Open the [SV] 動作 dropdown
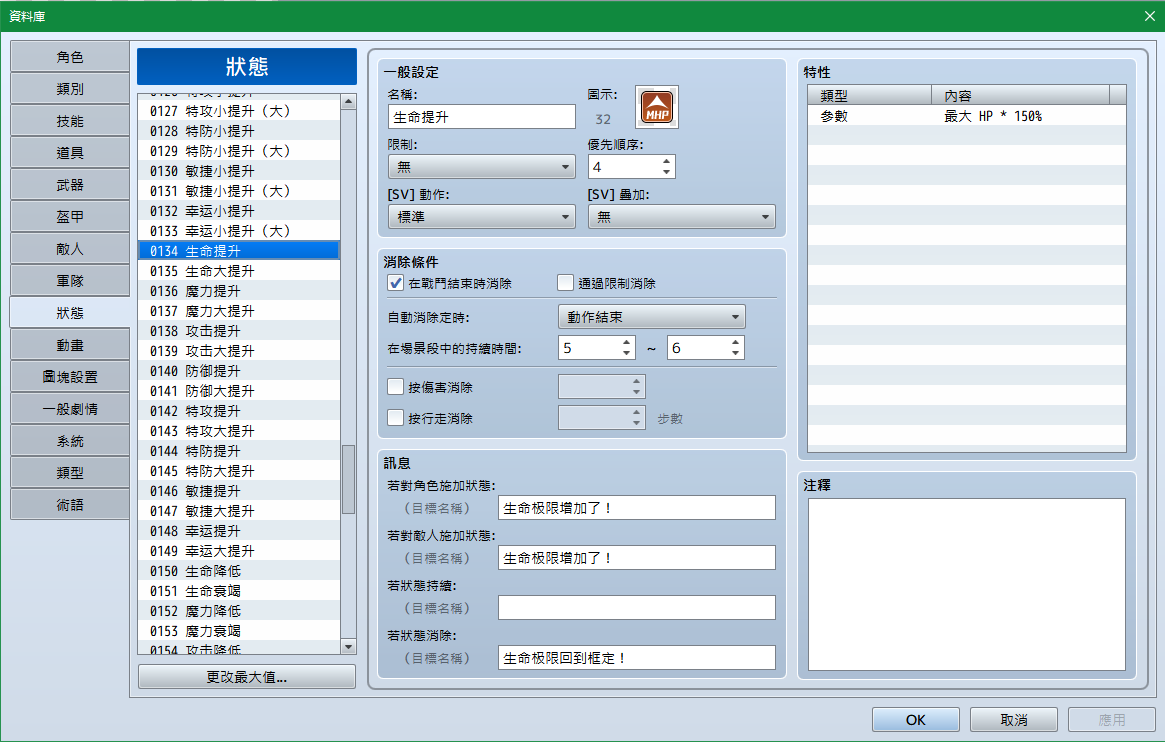Image resolution: width=1165 pixels, height=742 pixels. [x=481, y=217]
